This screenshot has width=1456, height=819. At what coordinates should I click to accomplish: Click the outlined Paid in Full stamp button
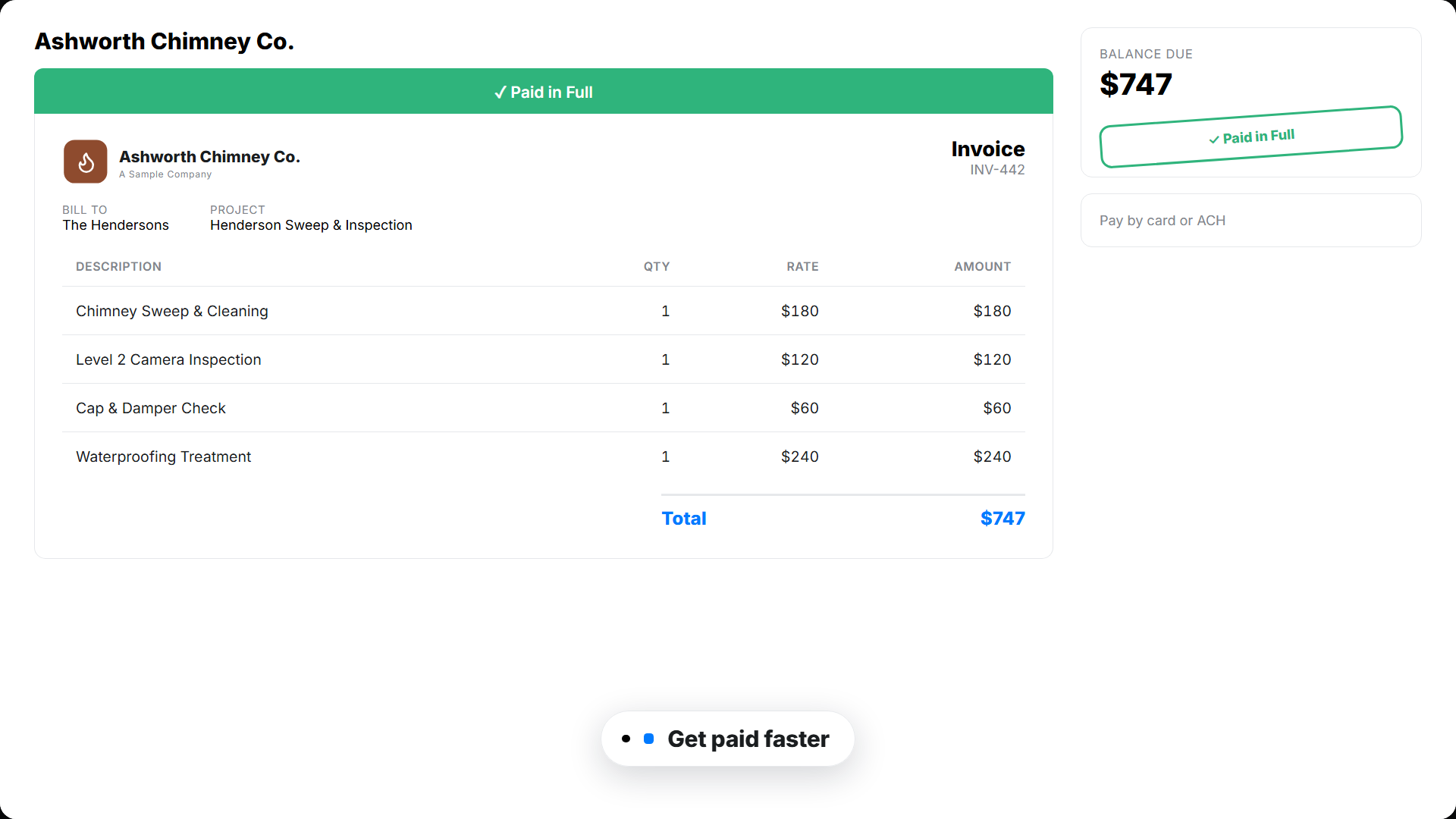[x=1251, y=137]
